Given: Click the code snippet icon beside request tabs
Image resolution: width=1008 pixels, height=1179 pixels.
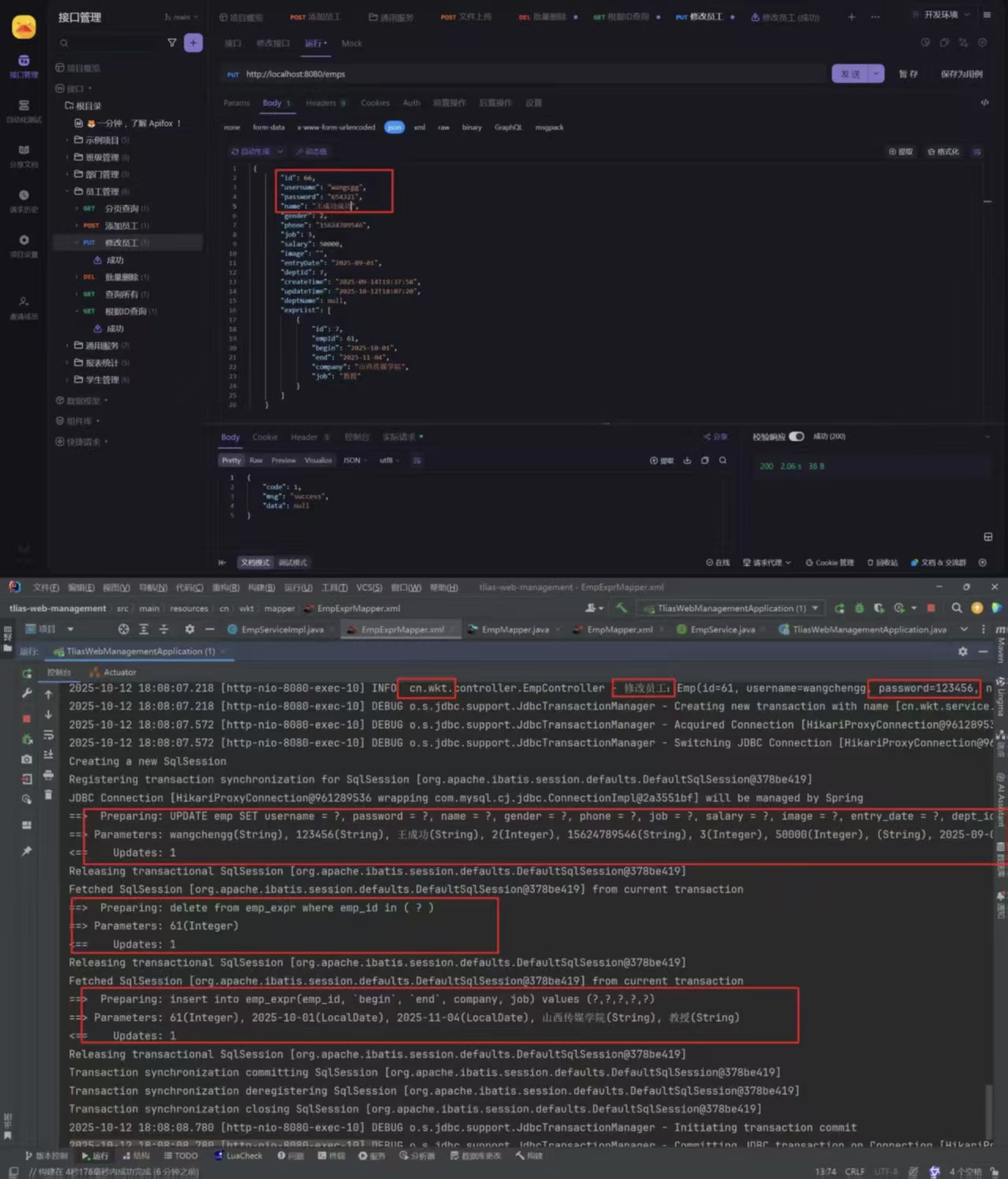Looking at the screenshot, I should point(984,102).
